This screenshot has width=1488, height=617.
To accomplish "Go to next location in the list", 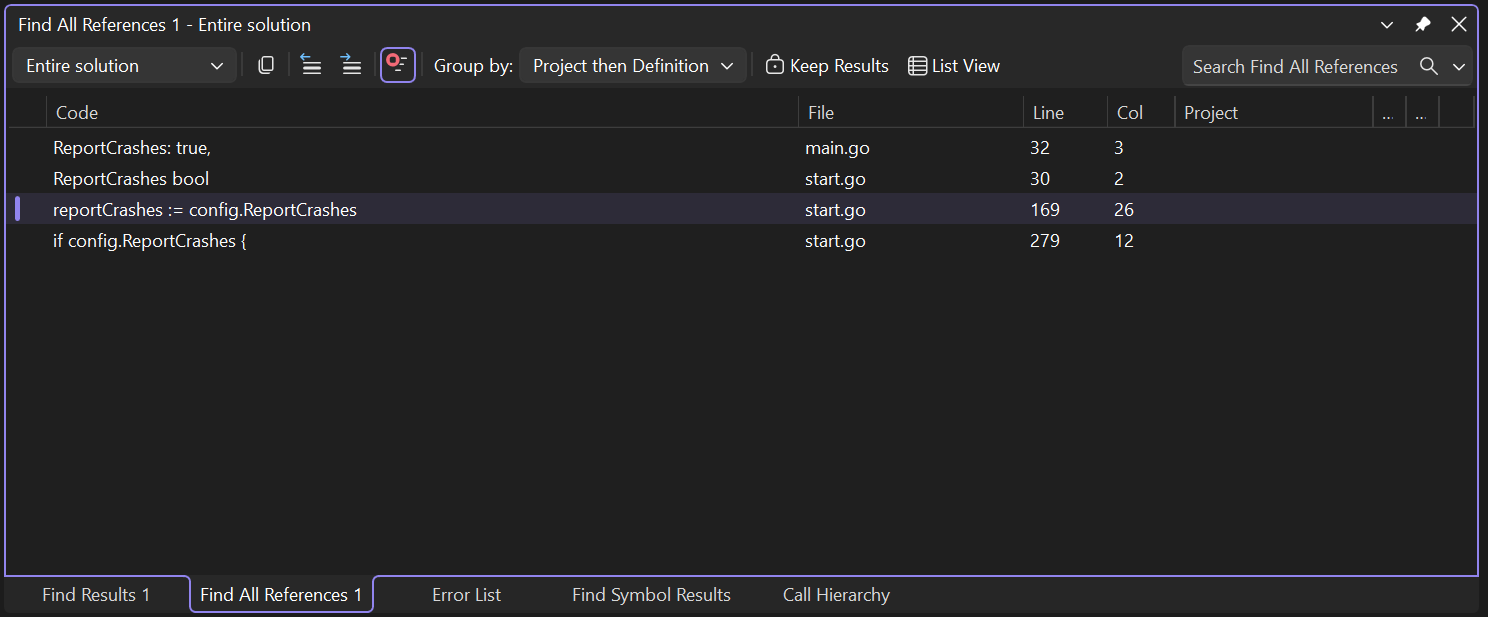I will pyautogui.click(x=351, y=66).
